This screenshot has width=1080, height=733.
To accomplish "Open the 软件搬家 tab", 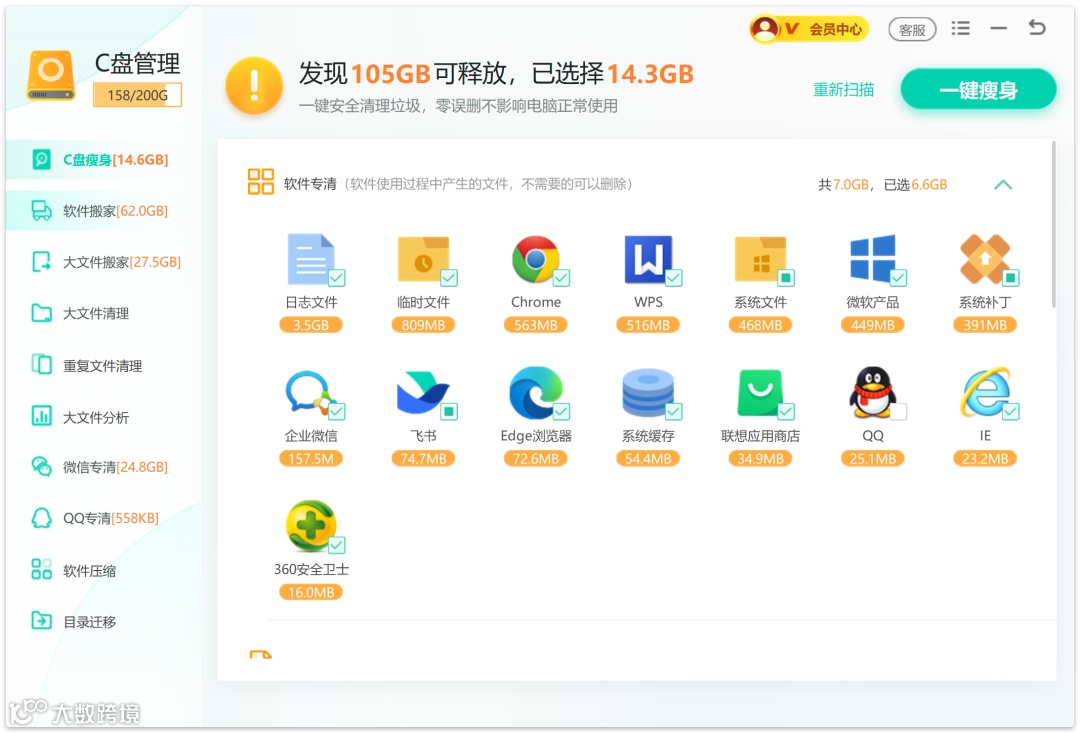I will point(103,211).
